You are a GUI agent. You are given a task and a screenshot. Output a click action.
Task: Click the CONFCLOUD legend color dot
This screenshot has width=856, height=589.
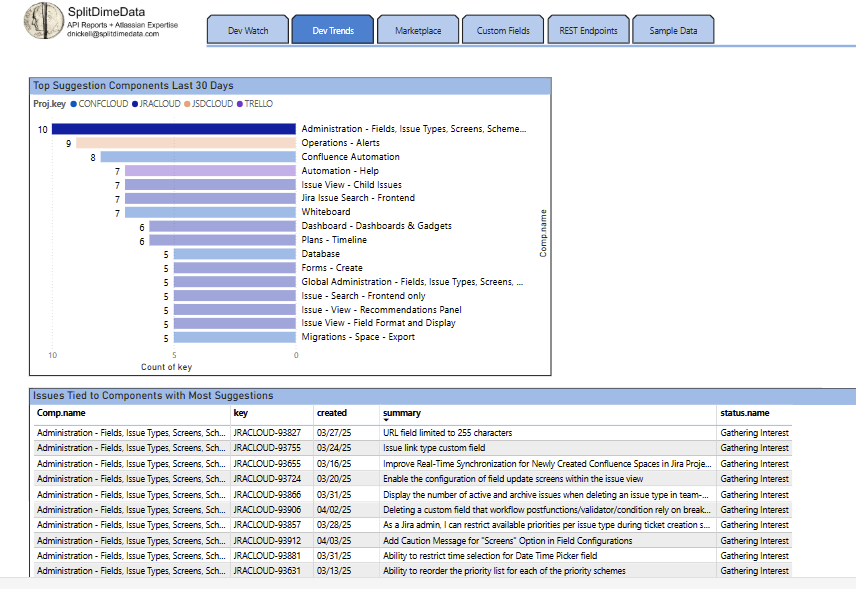(73, 104)
